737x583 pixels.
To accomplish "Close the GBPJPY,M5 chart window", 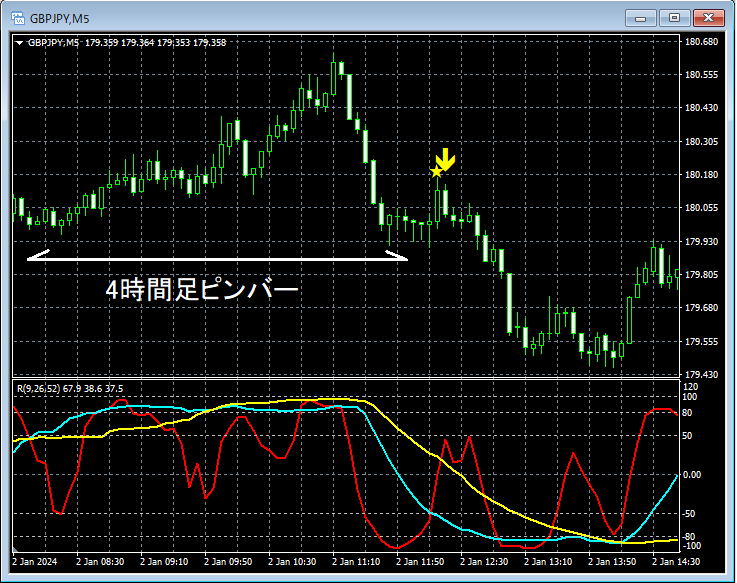I will pos(709,18).
